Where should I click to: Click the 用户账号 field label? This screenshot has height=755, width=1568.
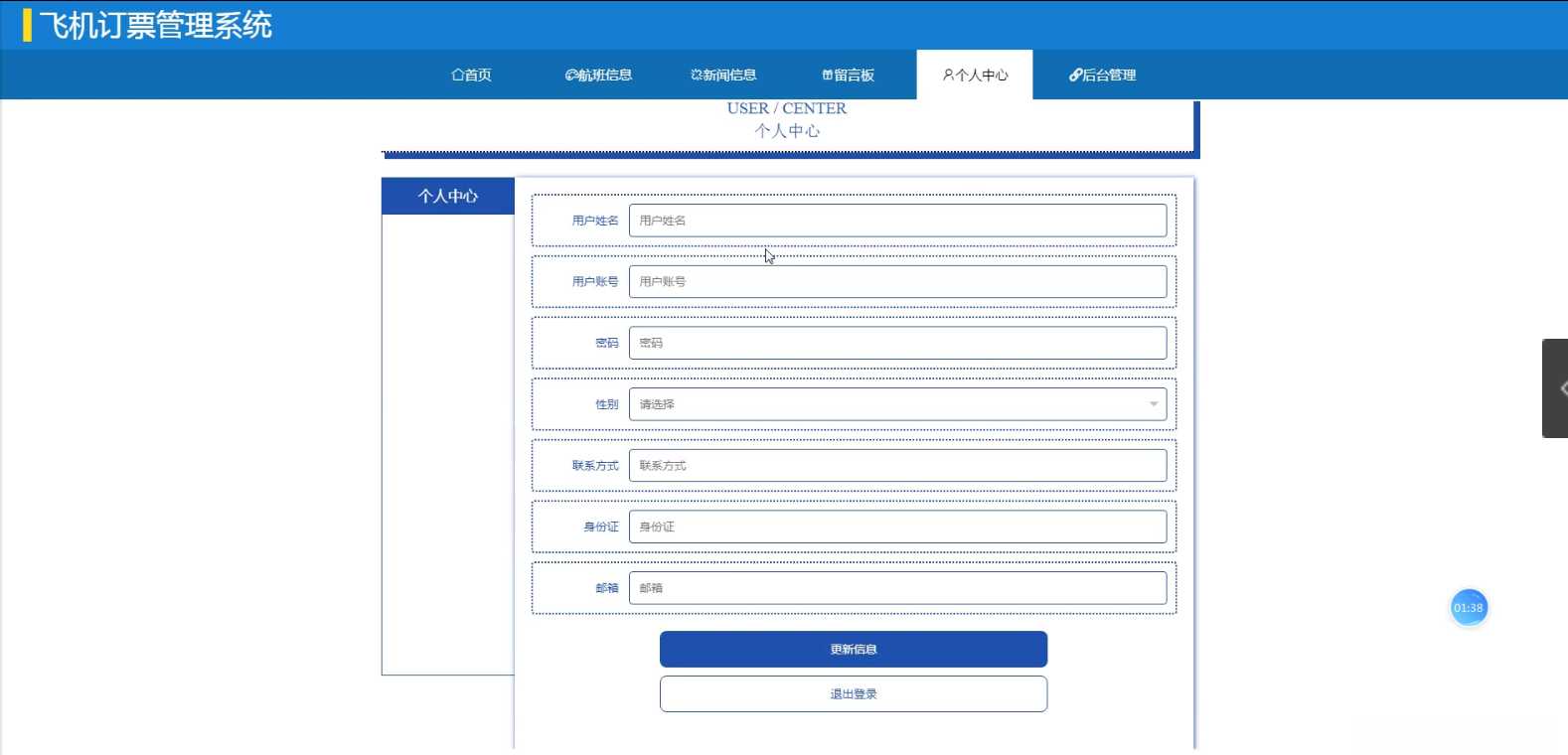(x=595, y=281)
